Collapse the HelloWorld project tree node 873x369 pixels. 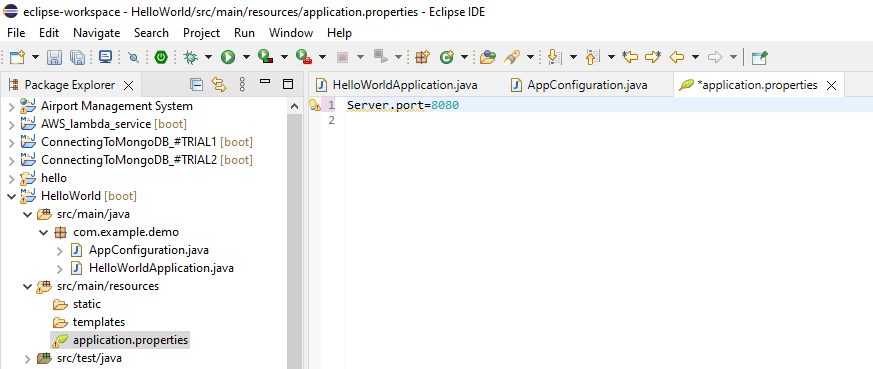click(11, 196)
